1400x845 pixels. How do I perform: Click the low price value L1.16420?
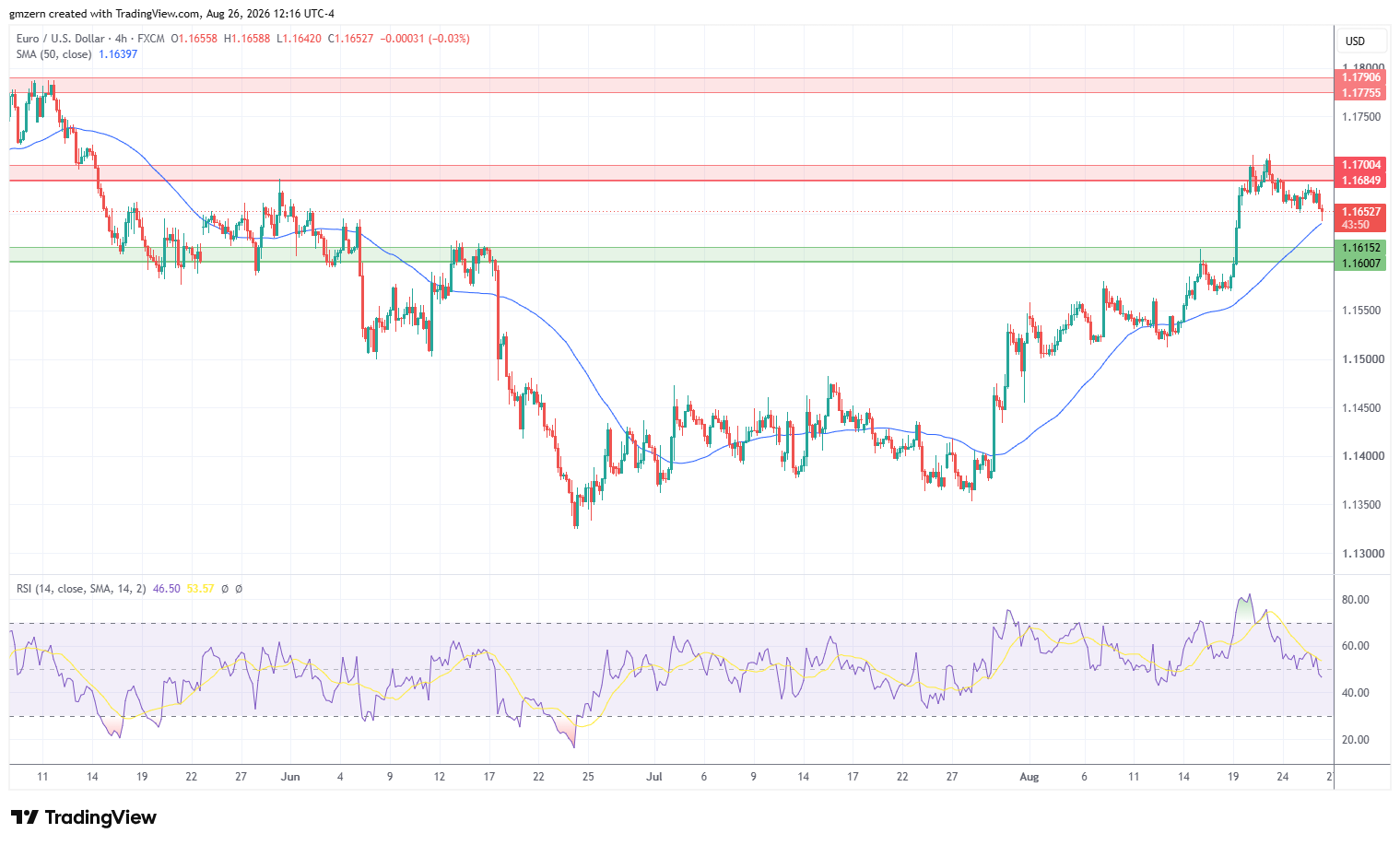[299, 39]
